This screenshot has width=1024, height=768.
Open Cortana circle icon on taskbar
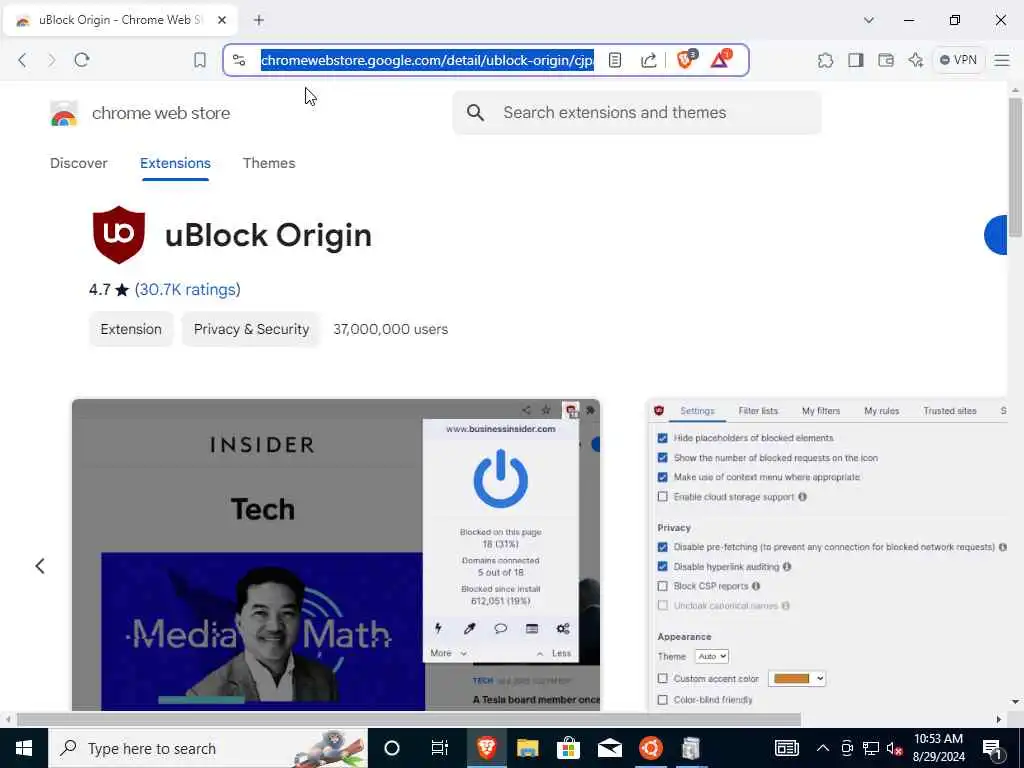(392, 748)
